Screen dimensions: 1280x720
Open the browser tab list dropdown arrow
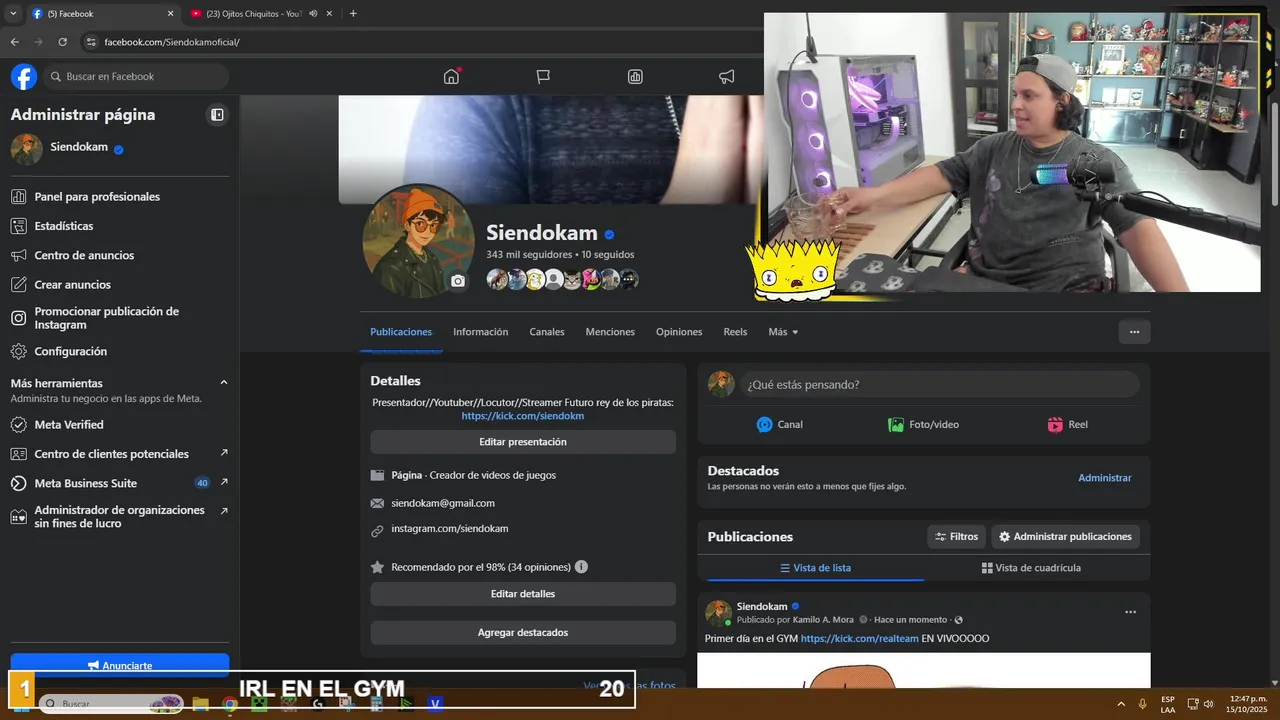tap(13, 14)
